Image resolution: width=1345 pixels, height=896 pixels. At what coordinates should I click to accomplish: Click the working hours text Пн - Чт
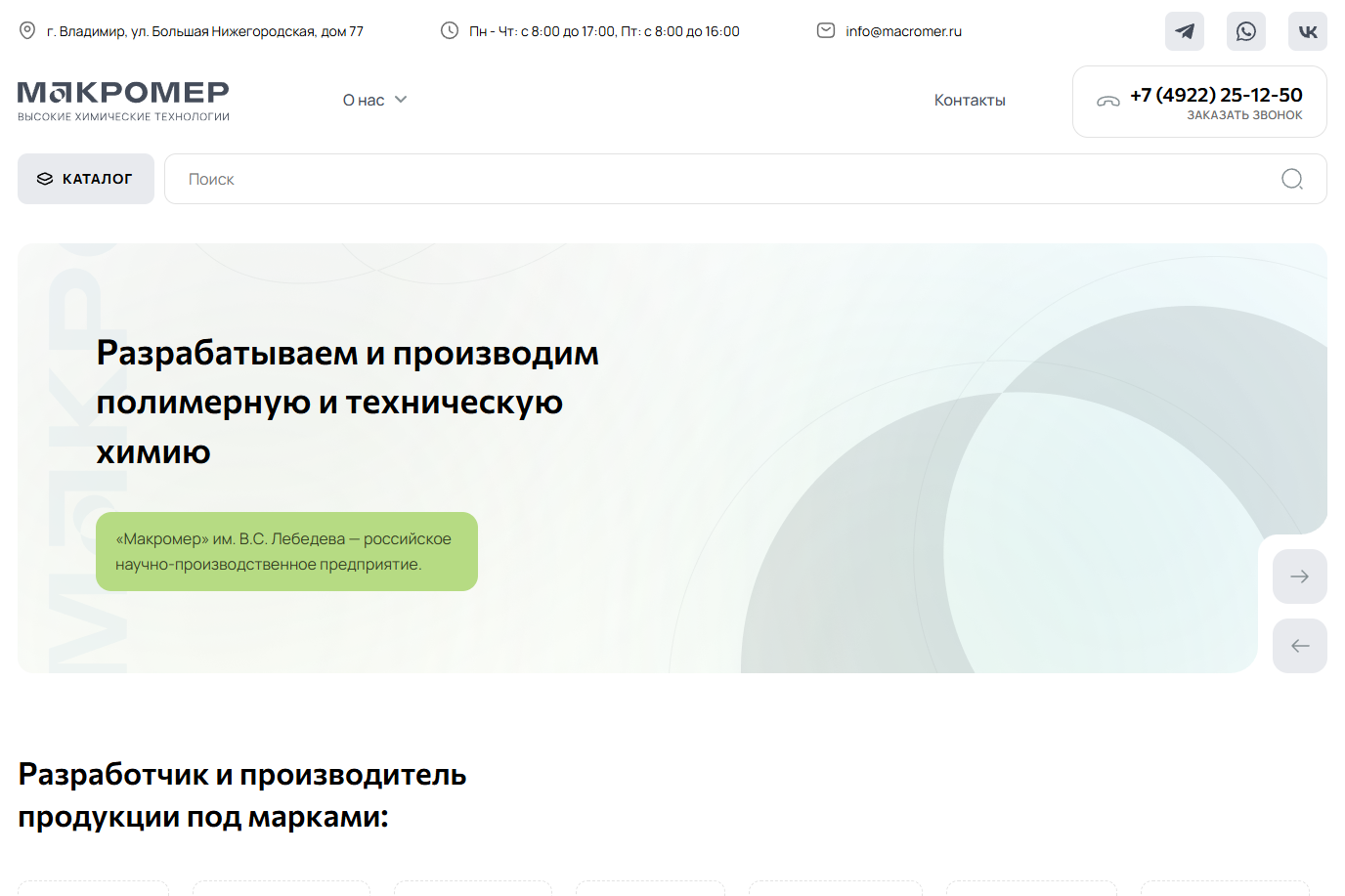pos(604,31)
